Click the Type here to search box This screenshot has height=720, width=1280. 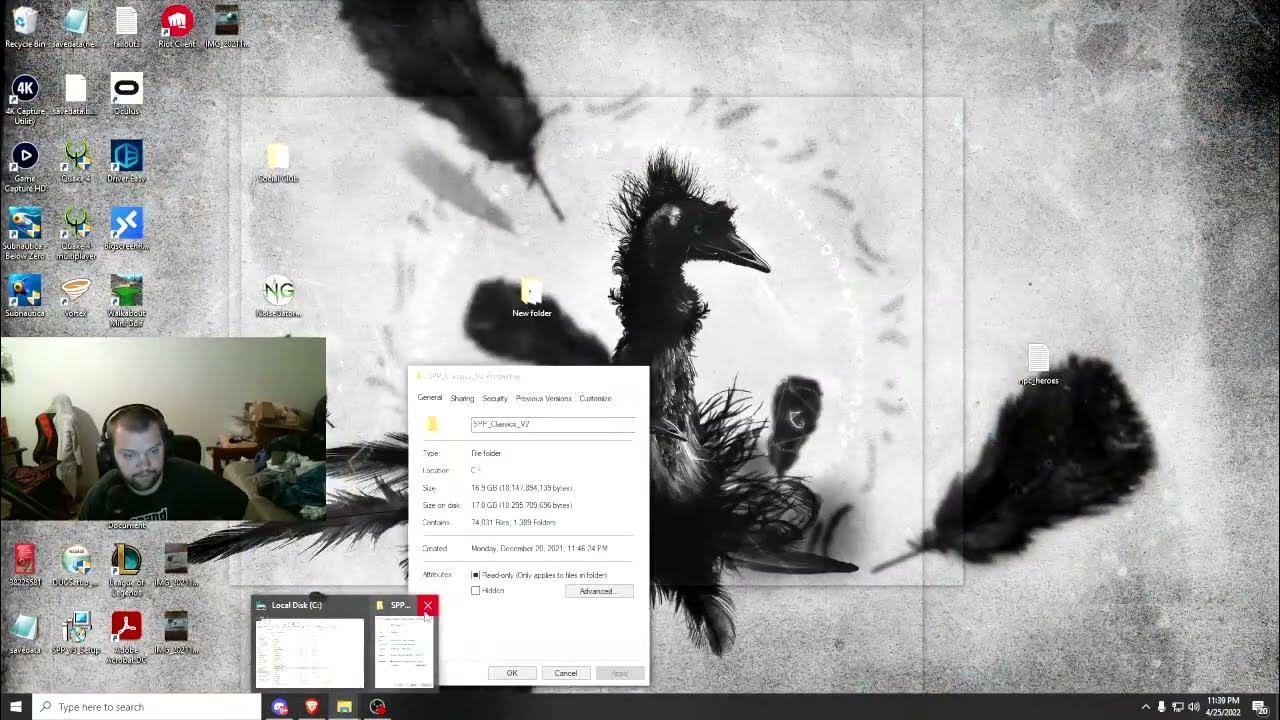(x=147, y=707)
